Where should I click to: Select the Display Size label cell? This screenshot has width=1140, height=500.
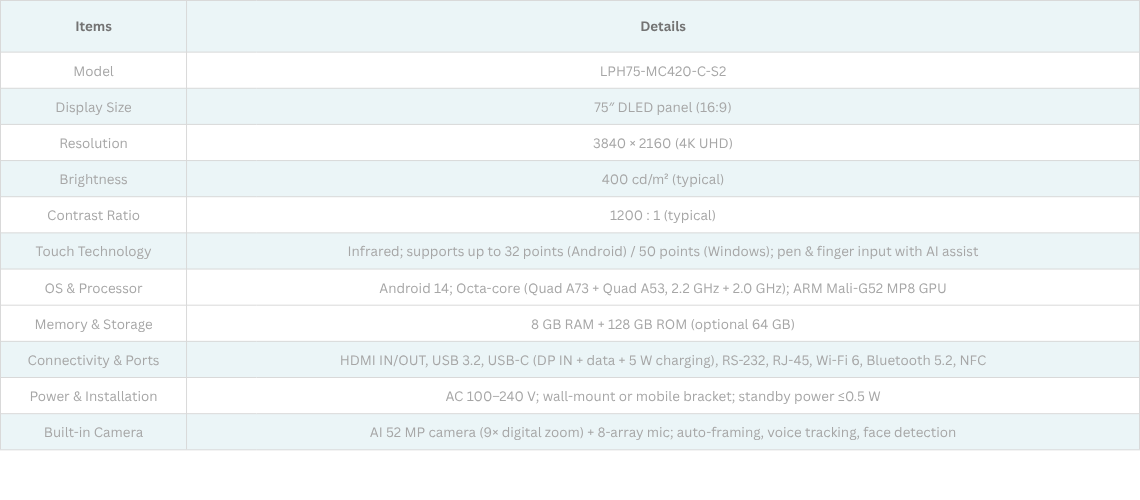point(93,107)
